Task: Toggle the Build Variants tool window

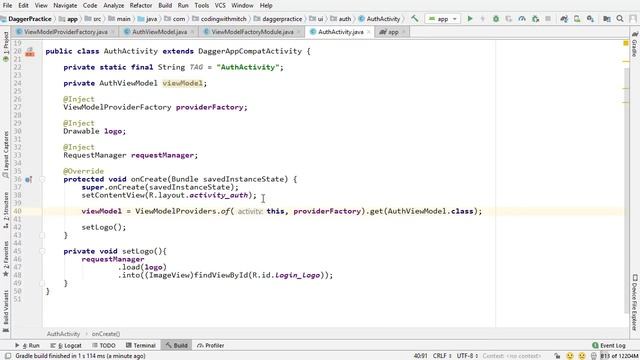Action: [6, 310]
